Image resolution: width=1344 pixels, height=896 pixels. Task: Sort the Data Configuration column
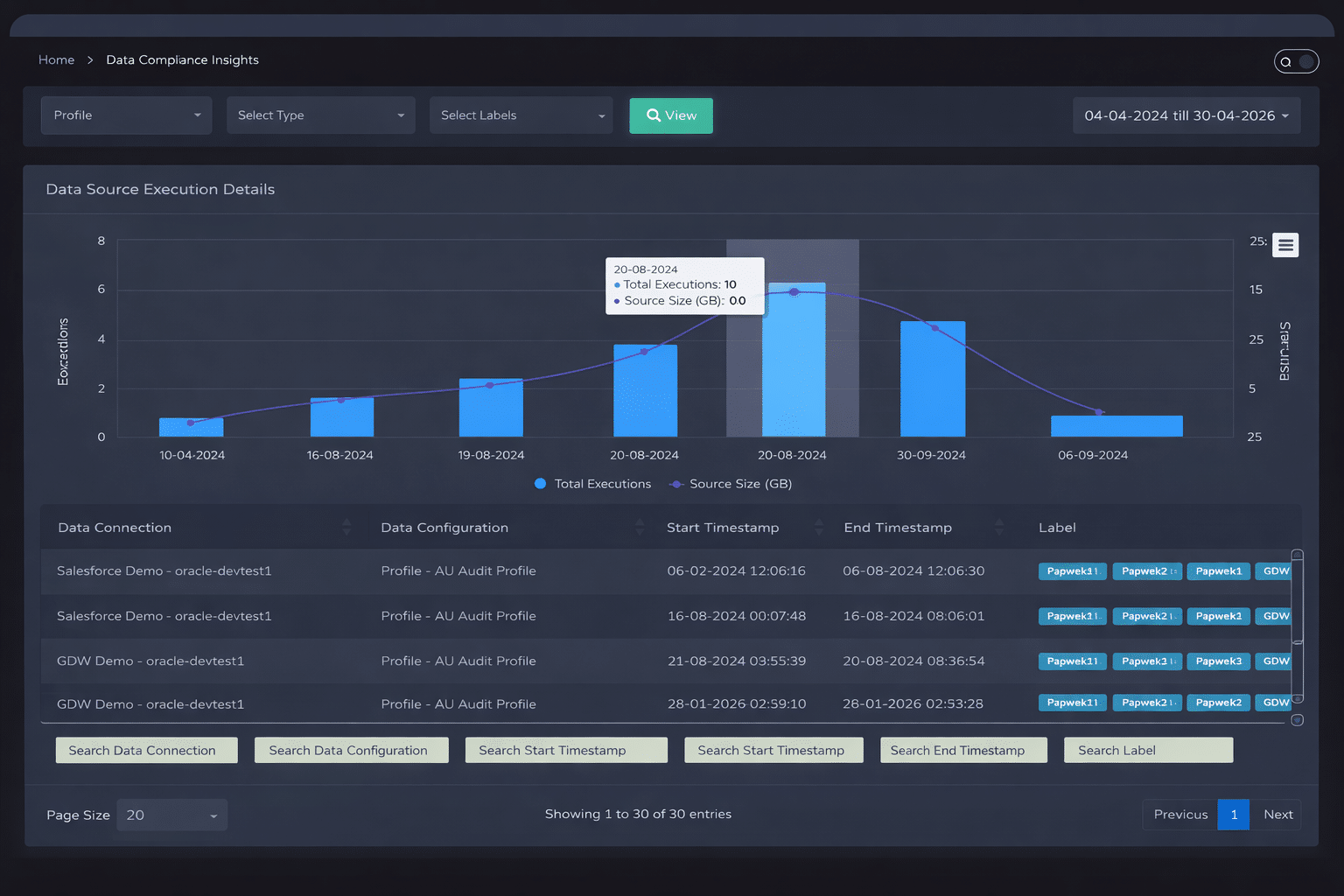(638, 527)
